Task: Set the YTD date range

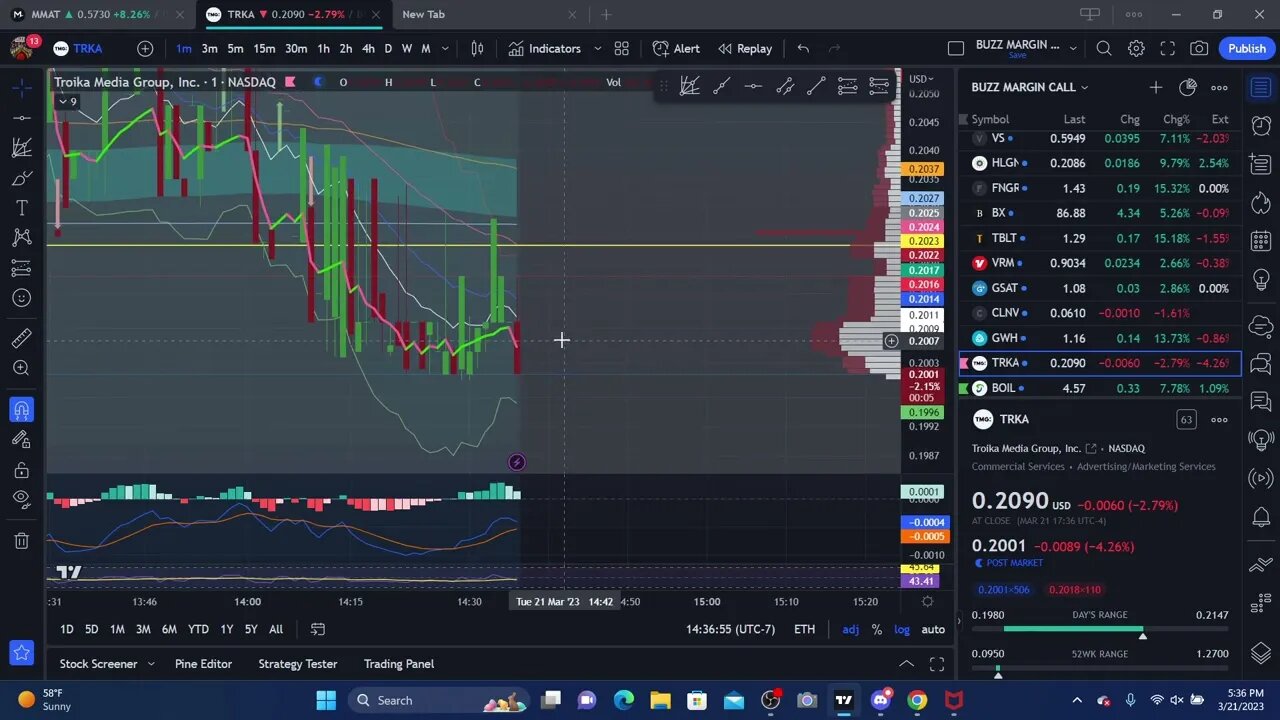Action: [x=198, y=629]
